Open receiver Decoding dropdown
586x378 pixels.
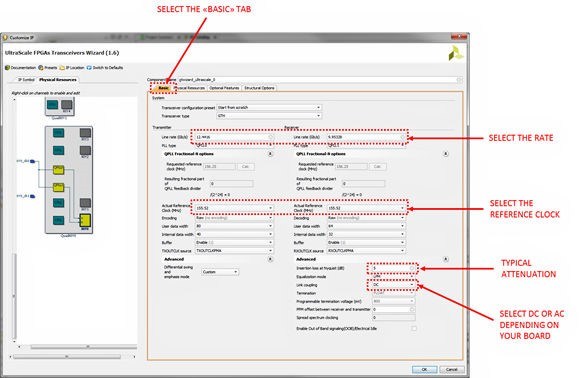coord(366,218)
